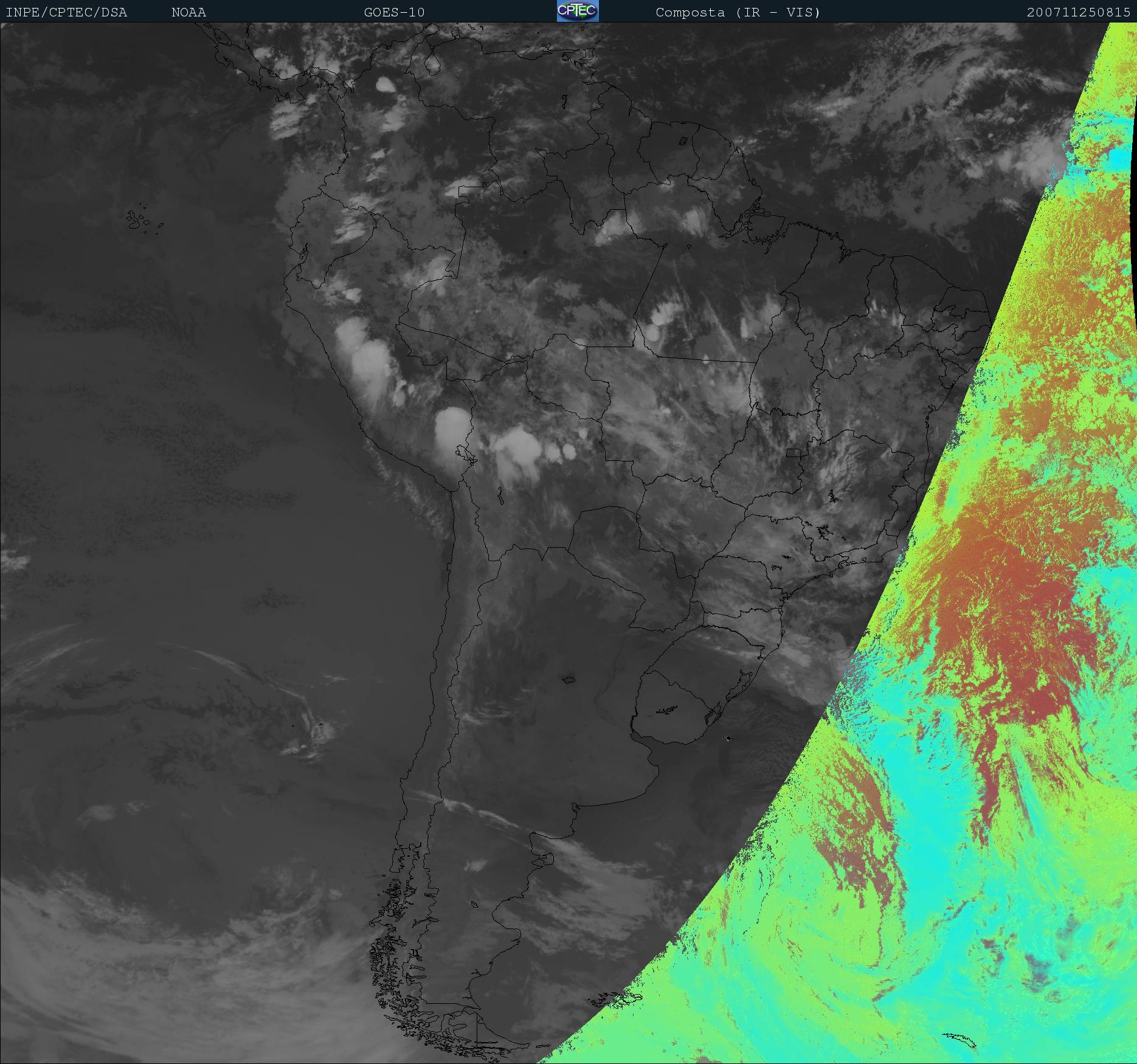Click the CPTEC logo in the header
Screen dimensions: 1137x1064
coord(578,11)
